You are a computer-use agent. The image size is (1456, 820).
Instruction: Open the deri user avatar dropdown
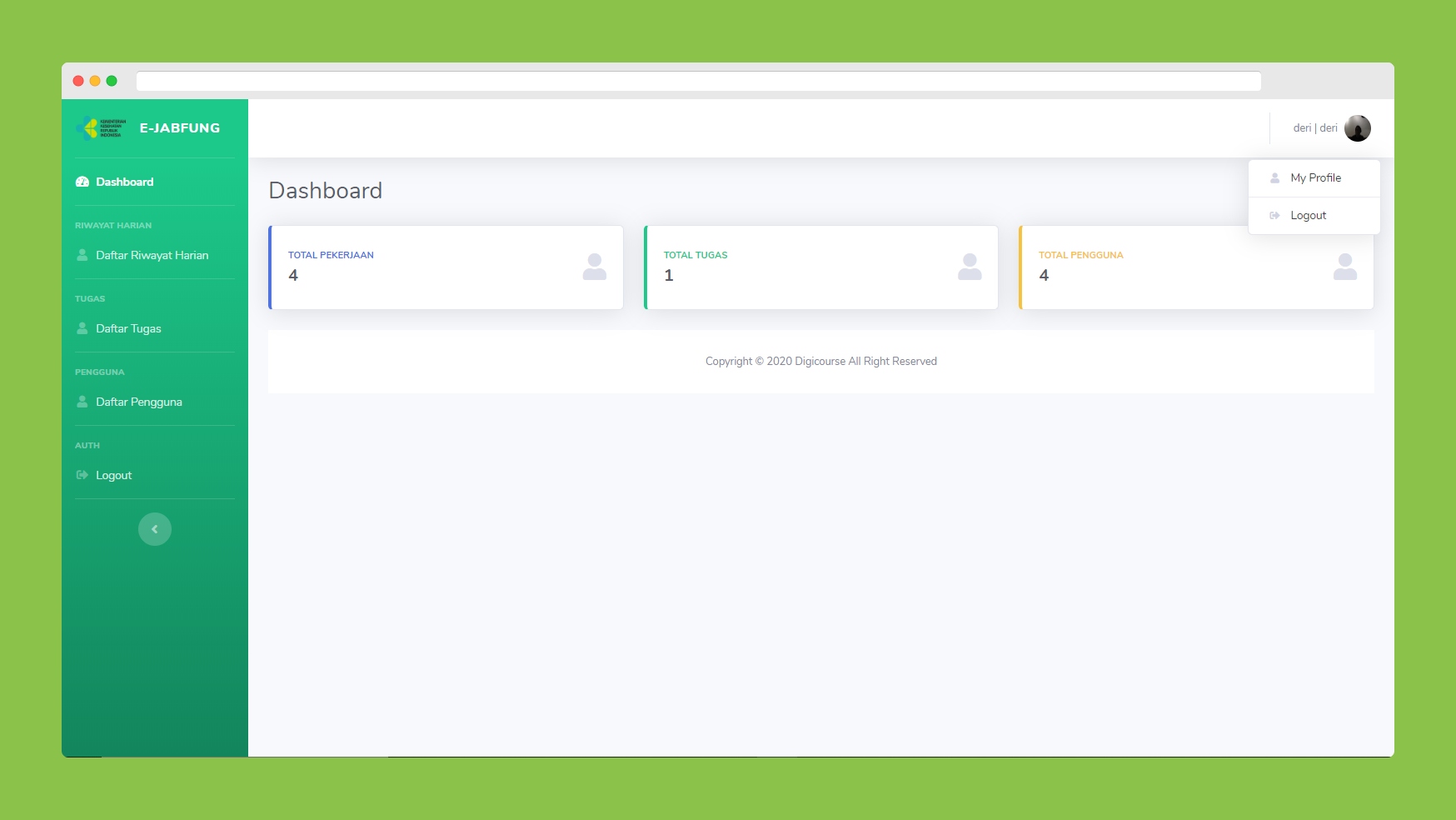click(x=1357, y=128)
